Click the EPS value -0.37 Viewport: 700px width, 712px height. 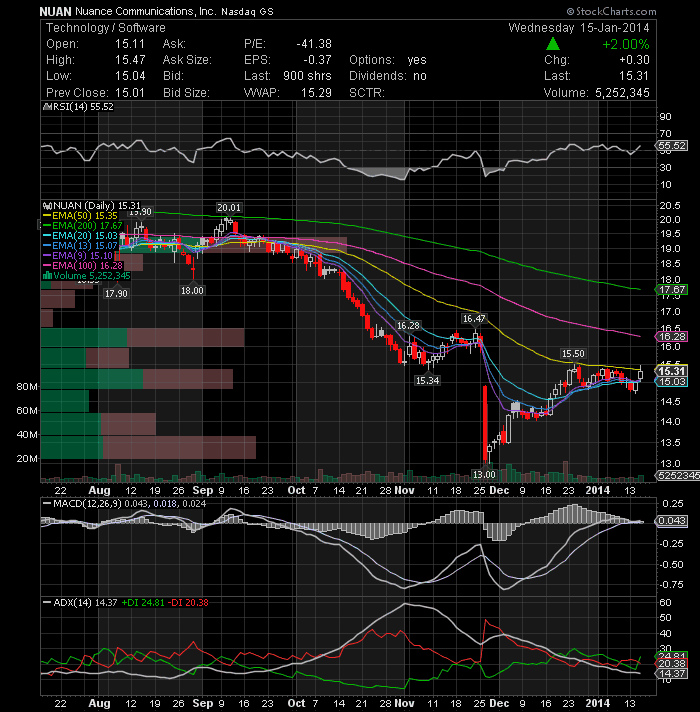click(317, 60)
